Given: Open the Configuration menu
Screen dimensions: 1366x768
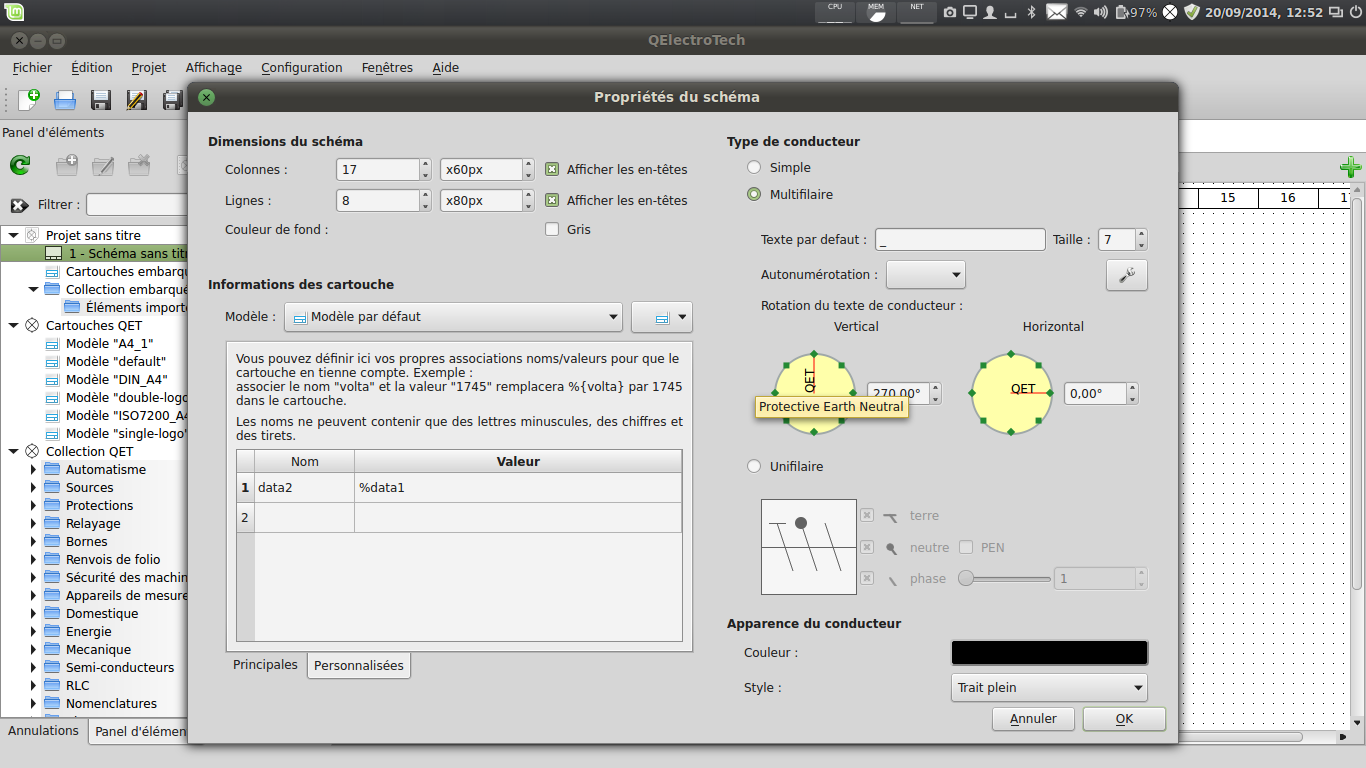Looking at the screenshot, I should point(301,68).
